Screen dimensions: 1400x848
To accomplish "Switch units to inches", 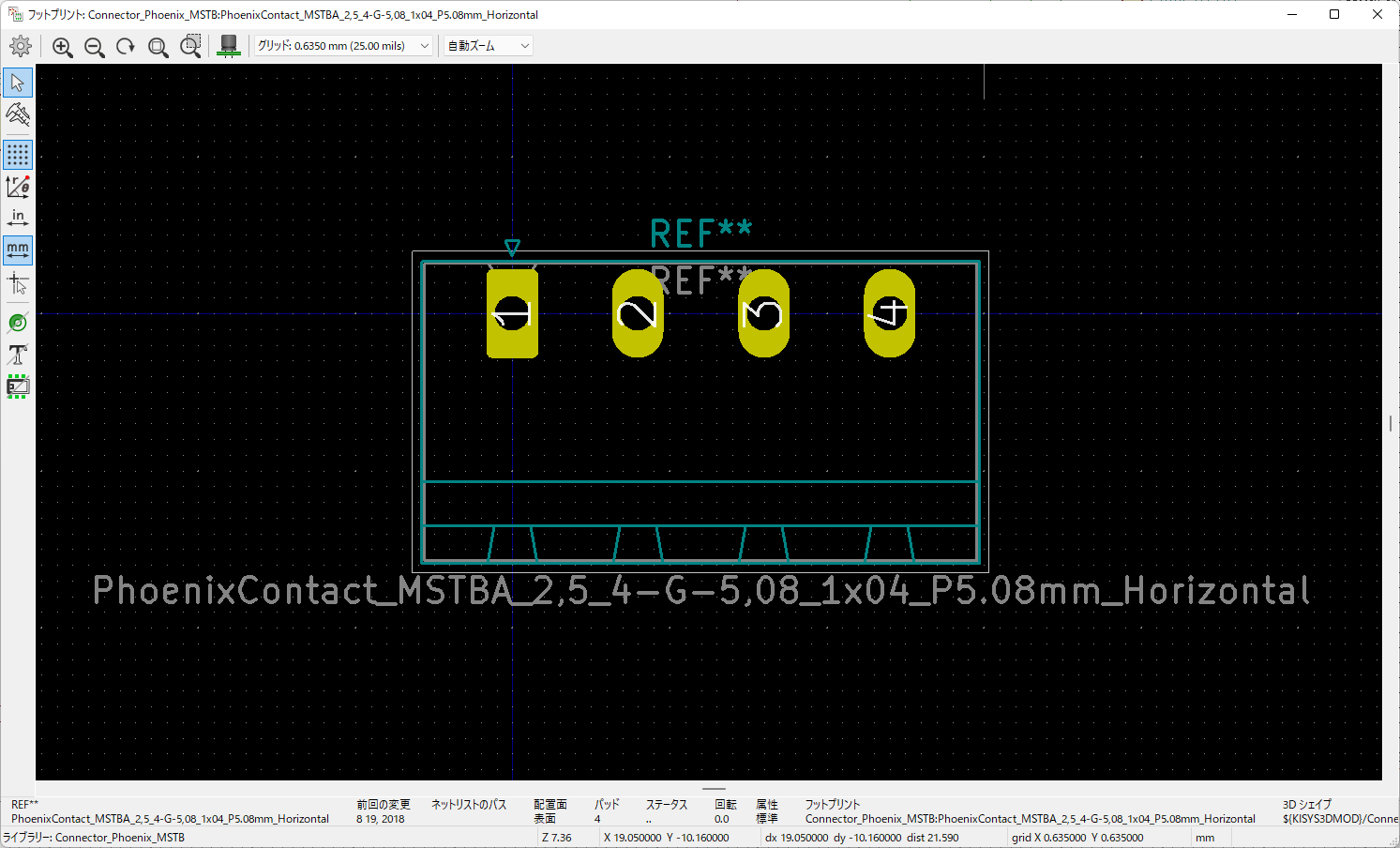I will (18, 219).
